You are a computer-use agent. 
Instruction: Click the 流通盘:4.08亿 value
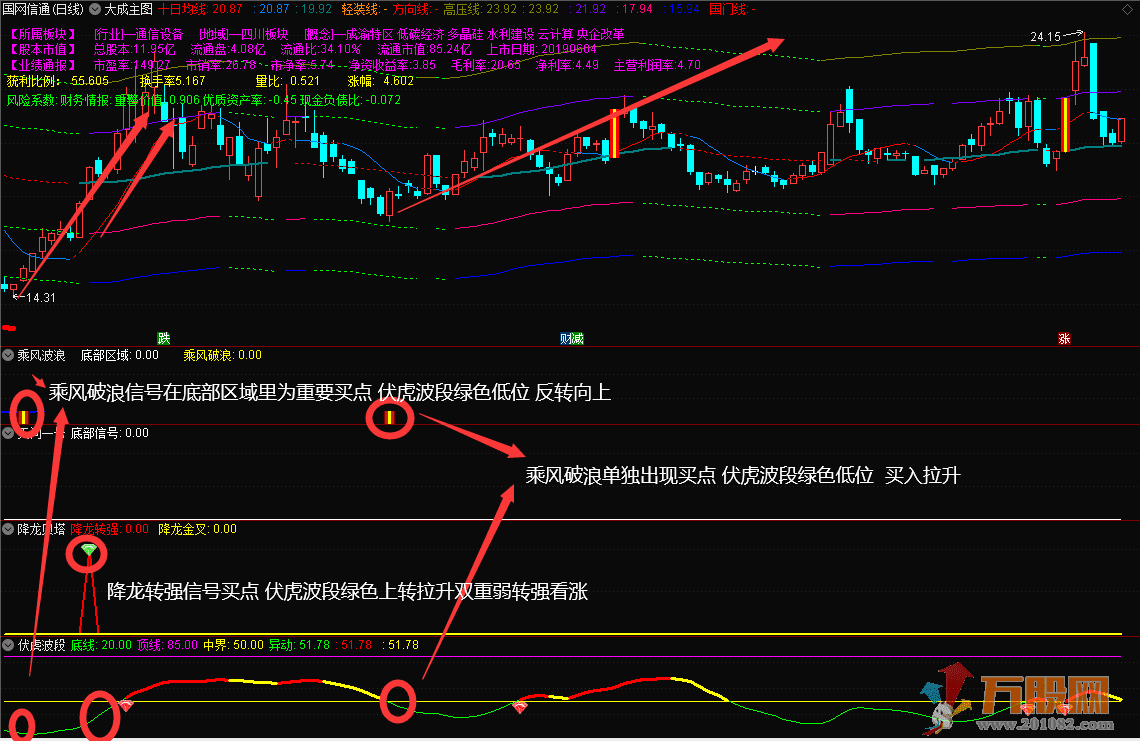point(228,49)
